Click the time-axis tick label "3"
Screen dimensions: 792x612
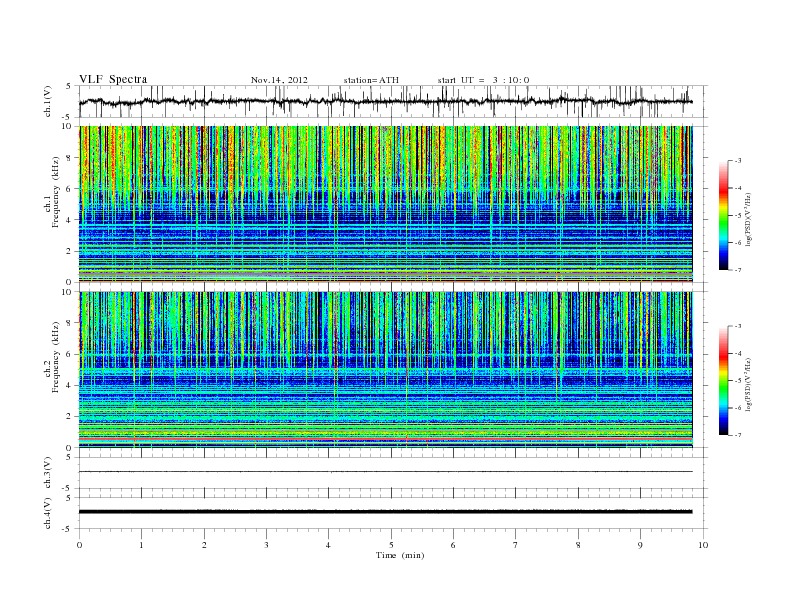(x=267, y=545)
